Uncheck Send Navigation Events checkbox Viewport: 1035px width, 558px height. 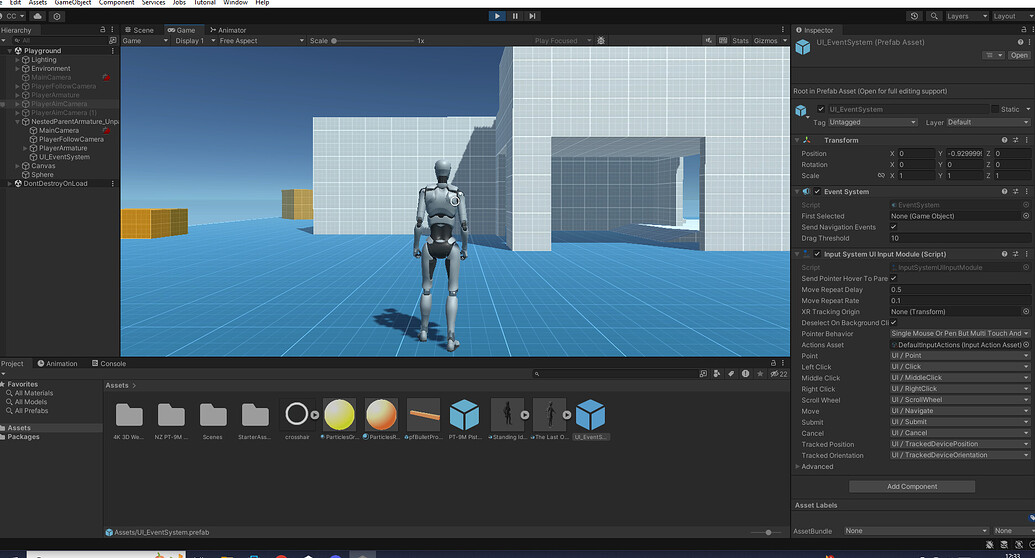pyautogui.click(x=893, y=227)
